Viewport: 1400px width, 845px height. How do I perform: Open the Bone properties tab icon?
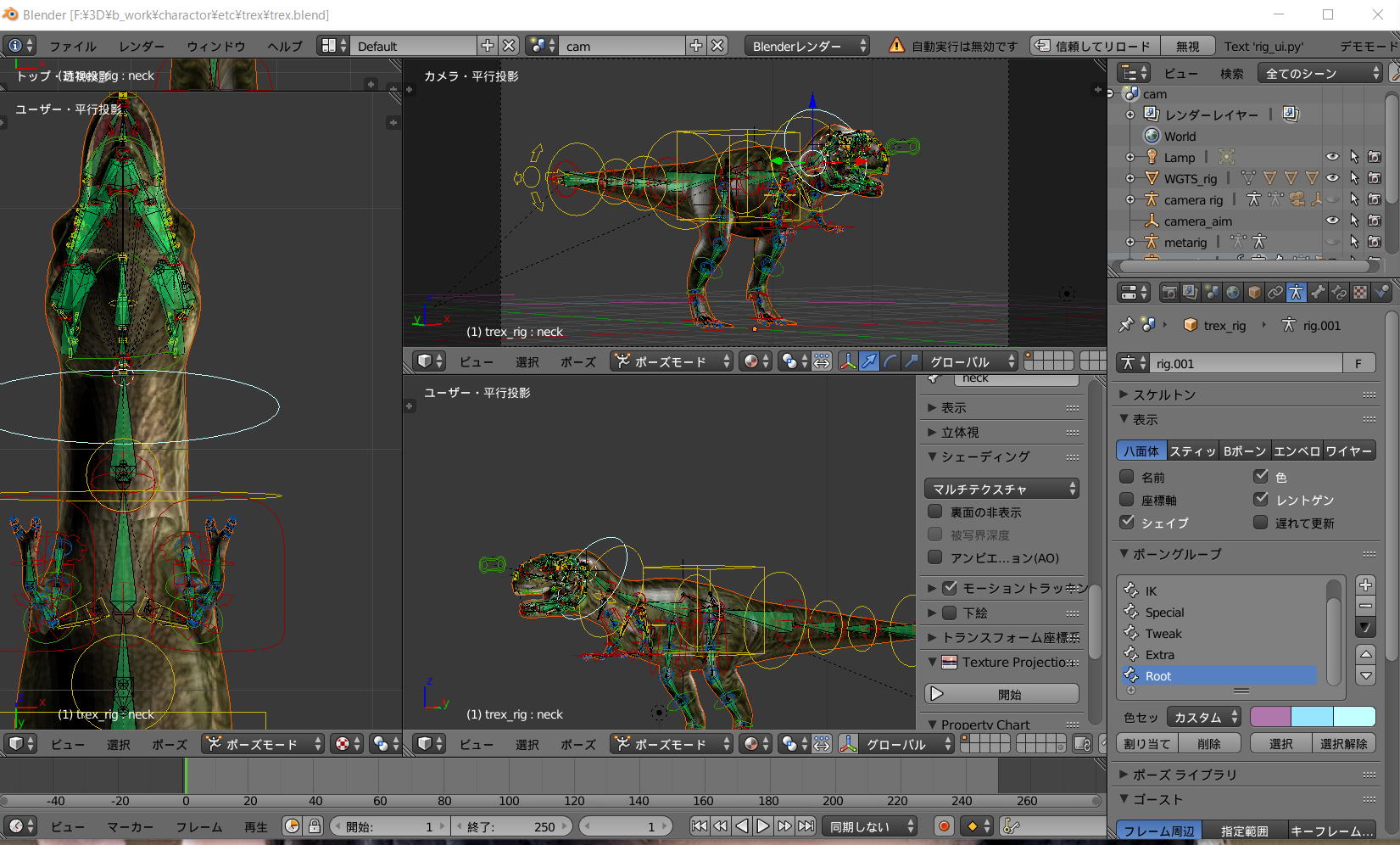(x=1317, y=293)
